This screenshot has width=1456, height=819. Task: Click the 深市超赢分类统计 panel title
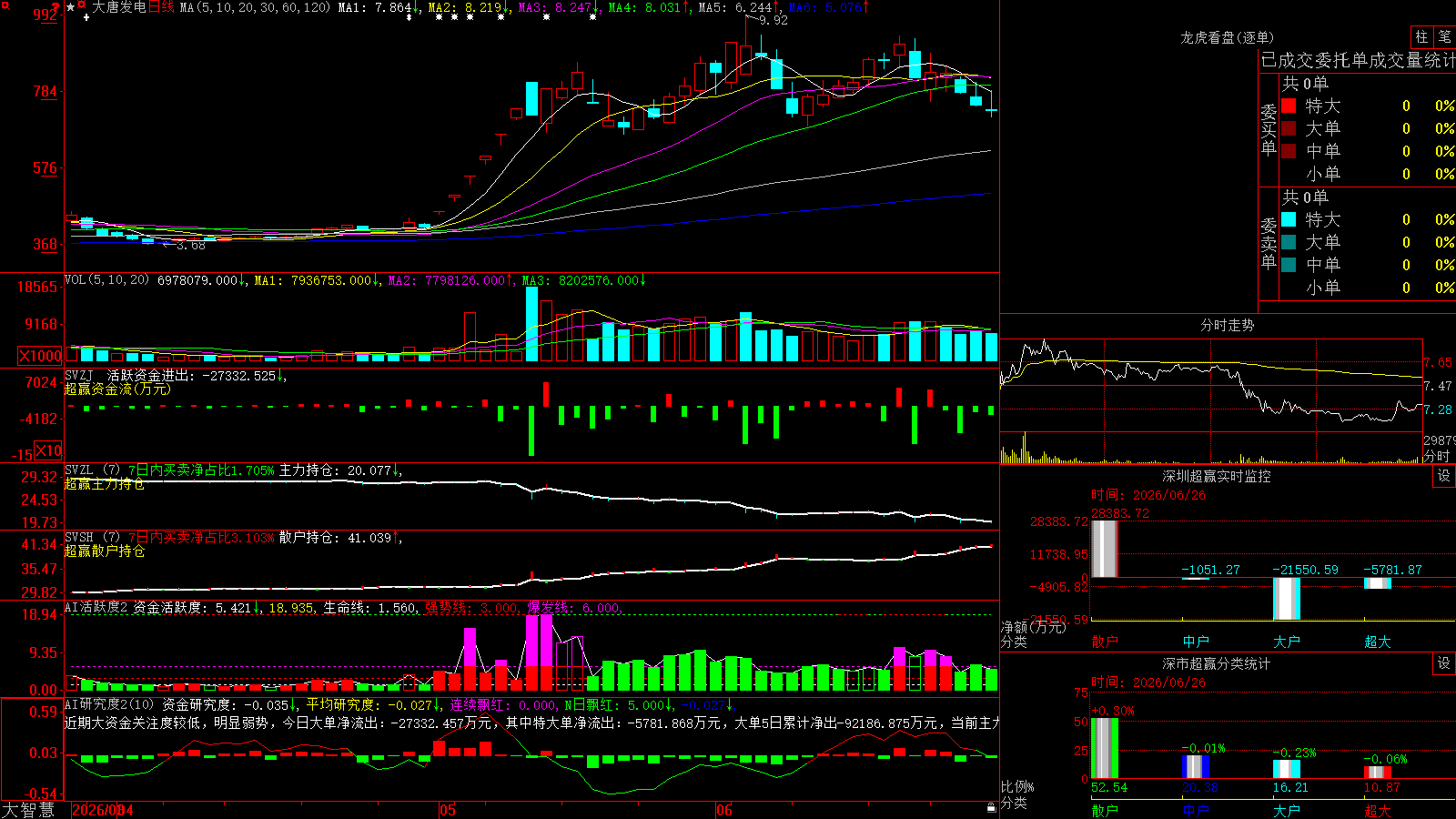click(x=1216, y=663)
